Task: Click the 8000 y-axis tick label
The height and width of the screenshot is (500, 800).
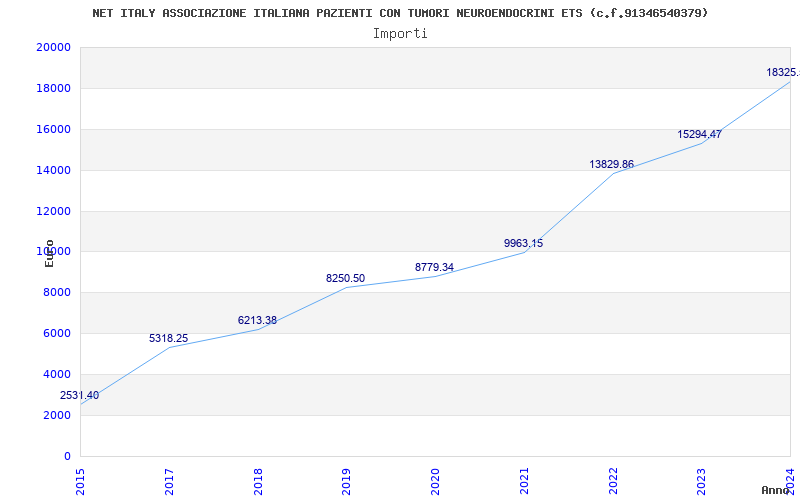Action: click(57, 292)
